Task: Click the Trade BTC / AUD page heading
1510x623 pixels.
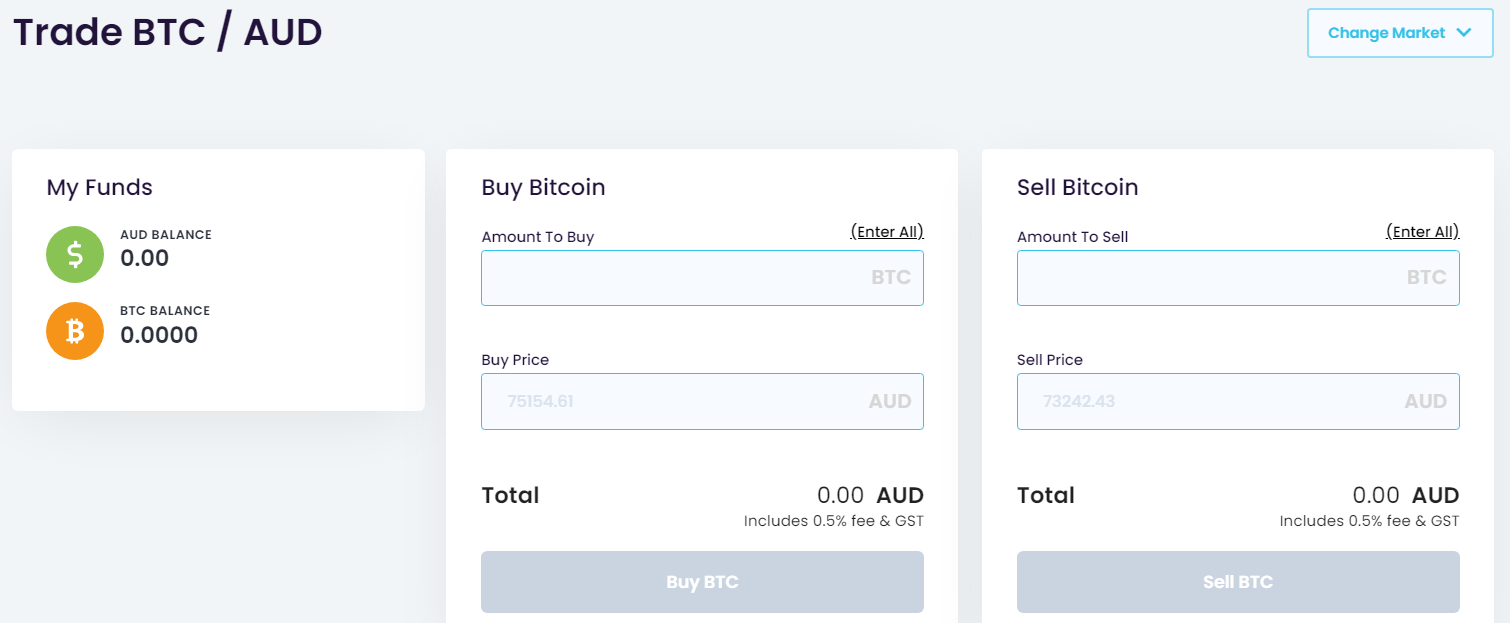Action: (x=168, y=32)
